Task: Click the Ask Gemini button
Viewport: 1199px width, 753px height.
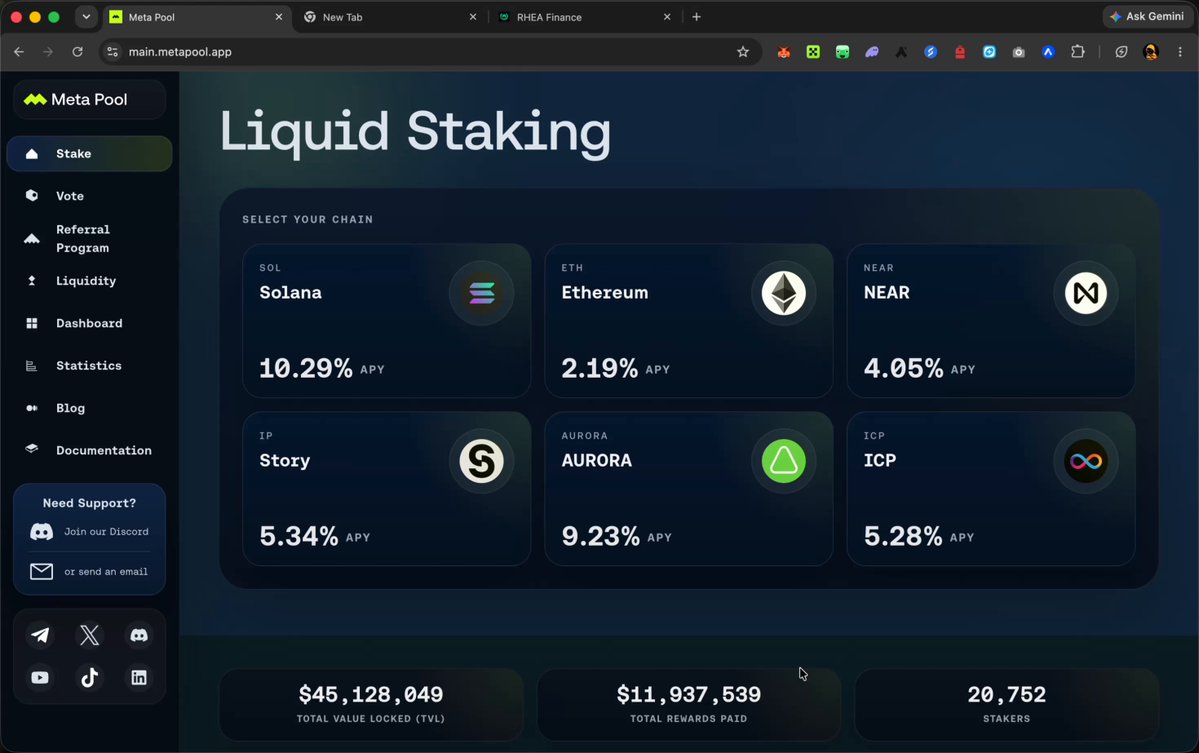Action: pos(1148,17)
